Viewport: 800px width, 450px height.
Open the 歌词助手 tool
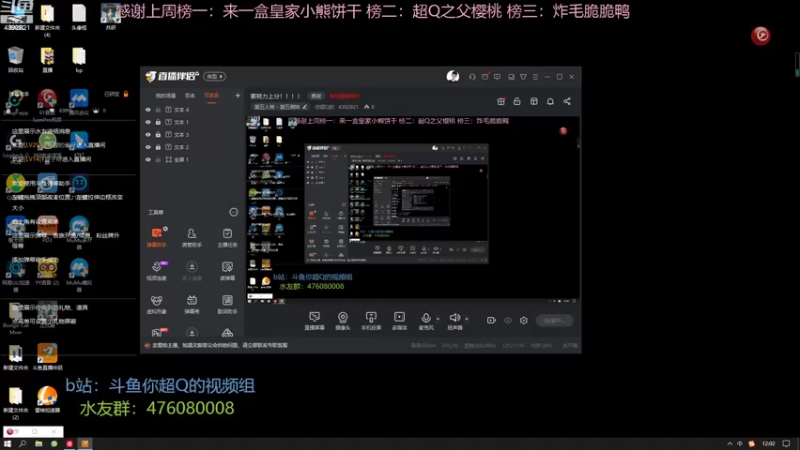227,304
